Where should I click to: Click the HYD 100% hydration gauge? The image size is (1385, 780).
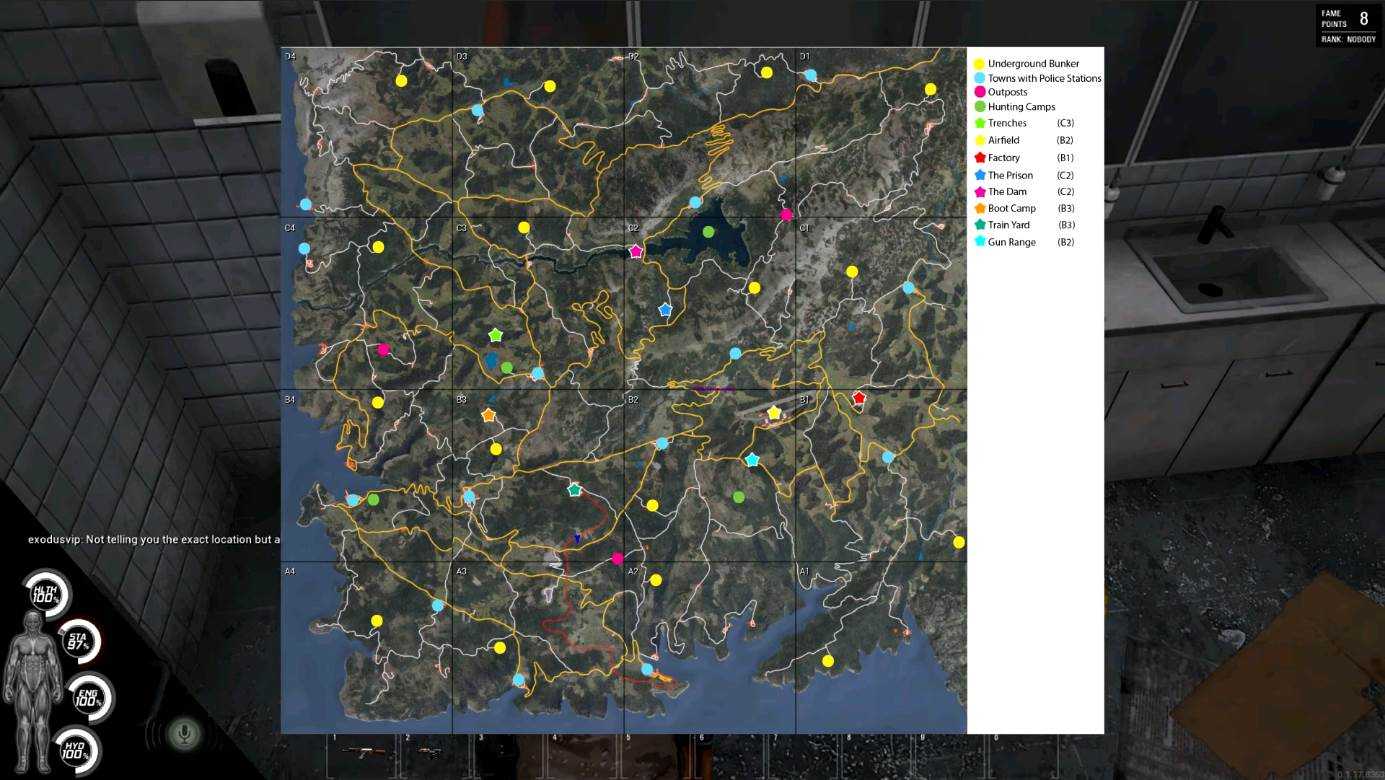coord(76,752)
